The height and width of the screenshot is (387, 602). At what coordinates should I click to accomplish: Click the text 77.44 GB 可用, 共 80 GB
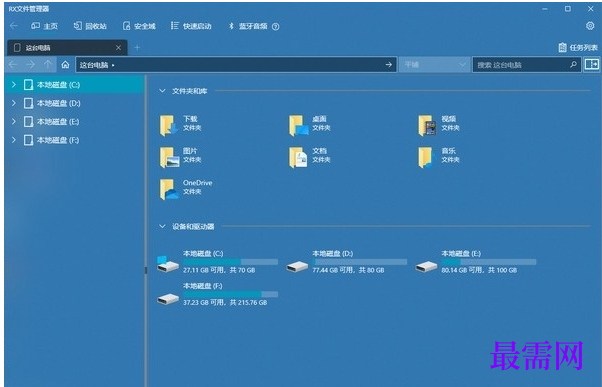348,270
